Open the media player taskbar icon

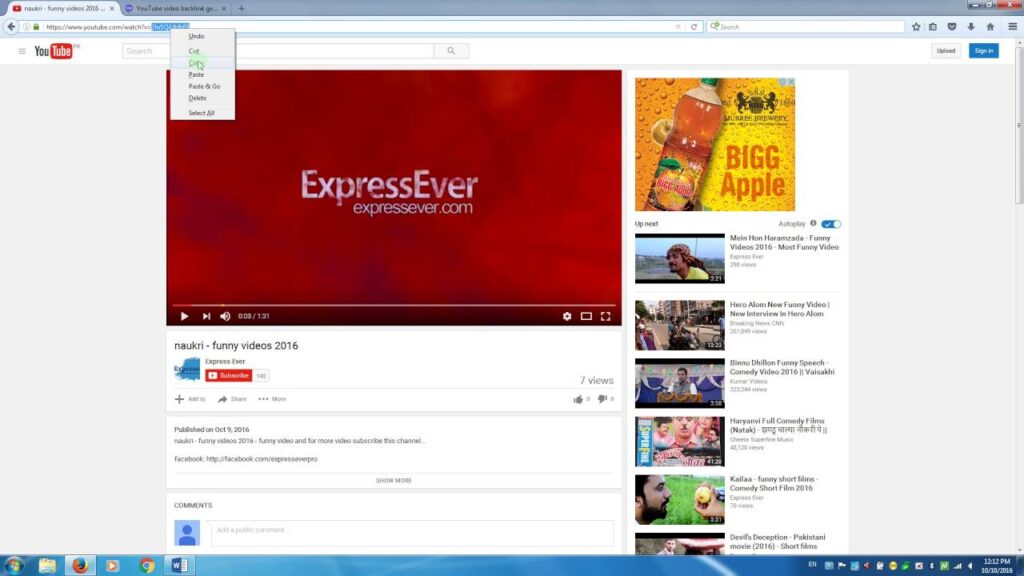[113, 566]
